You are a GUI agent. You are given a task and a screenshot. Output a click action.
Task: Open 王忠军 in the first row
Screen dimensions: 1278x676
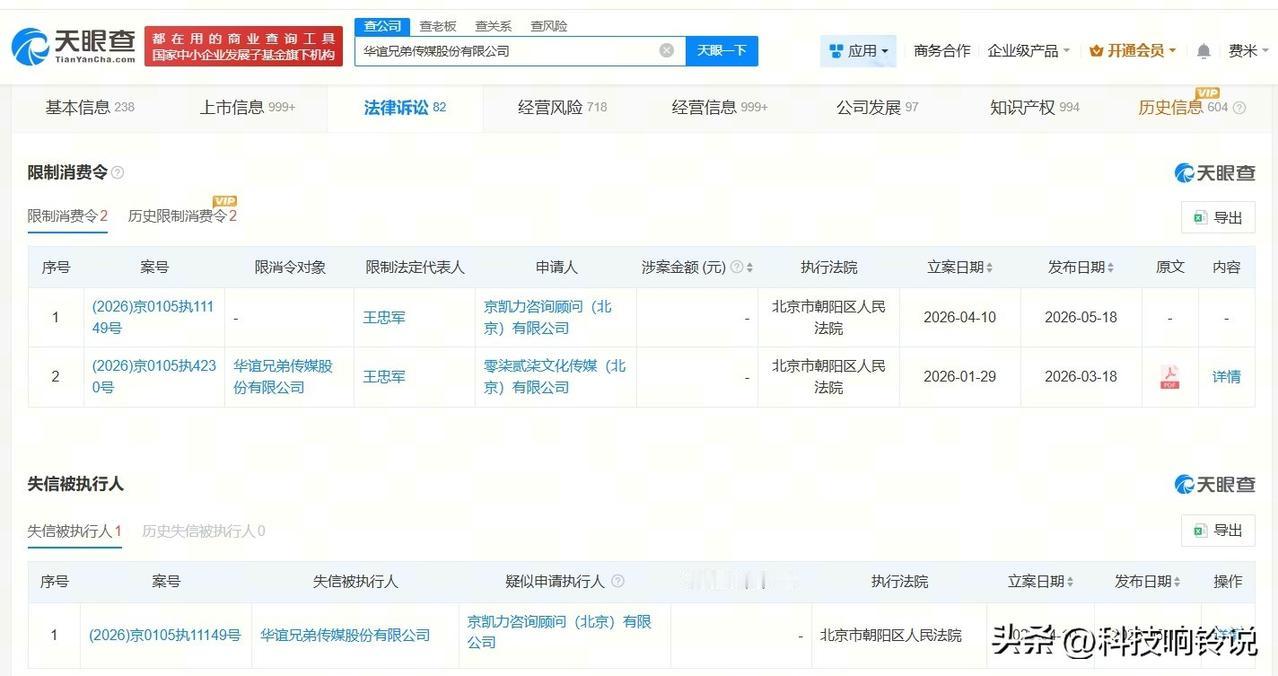(384, 317)
